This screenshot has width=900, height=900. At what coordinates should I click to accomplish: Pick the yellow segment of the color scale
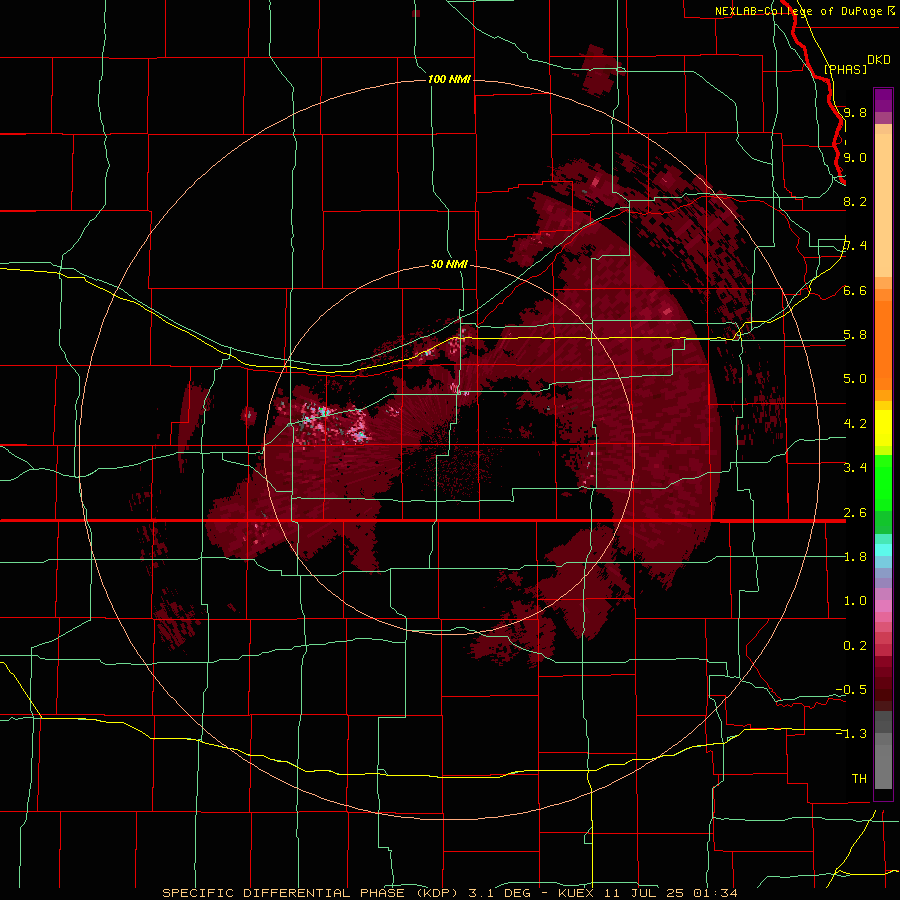883,428
